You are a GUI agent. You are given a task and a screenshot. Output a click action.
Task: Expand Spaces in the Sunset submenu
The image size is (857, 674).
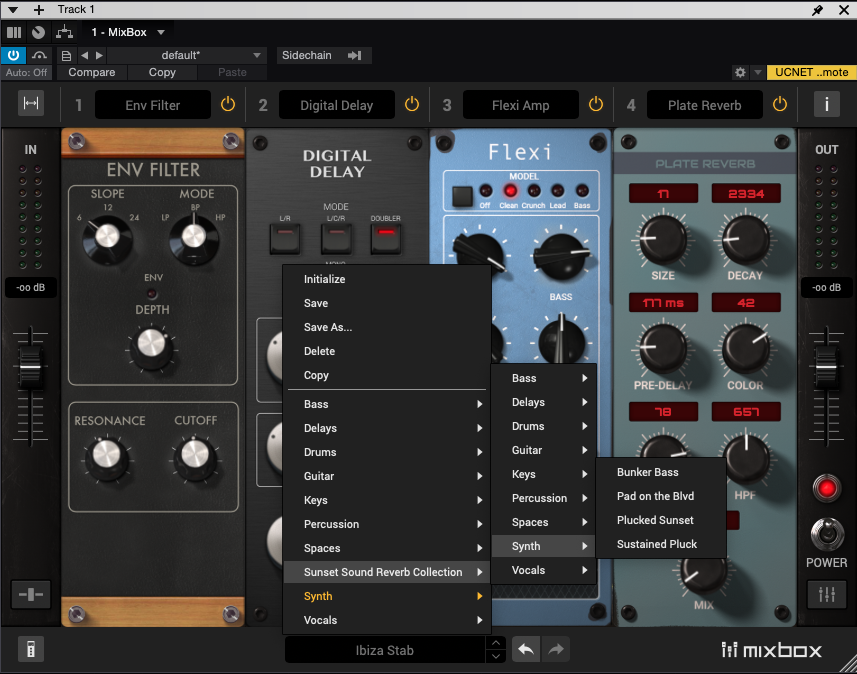[x=544, y=522]
